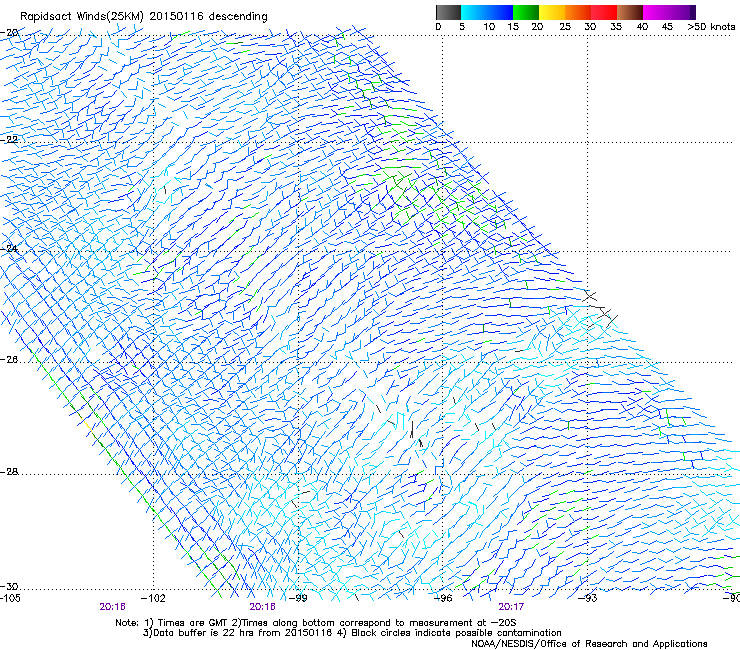Viewport: 740px width, 650px height.
Task: Select the '-96' longitude label
Action: click(443, 598)
